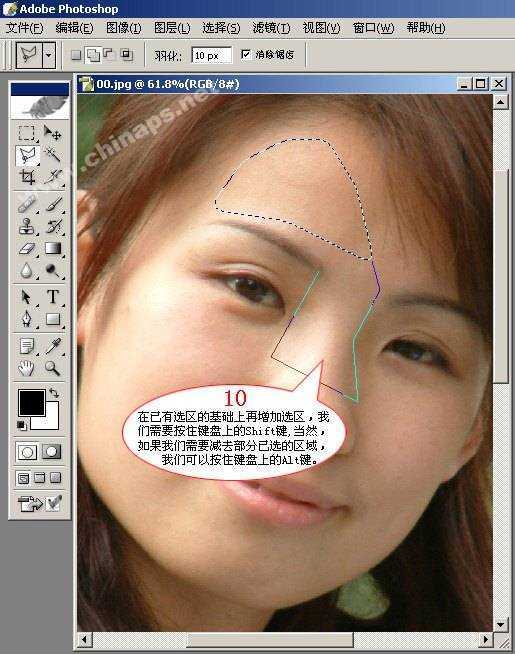
Task: Open the 图层(L) menu
Action: point(172,28)
